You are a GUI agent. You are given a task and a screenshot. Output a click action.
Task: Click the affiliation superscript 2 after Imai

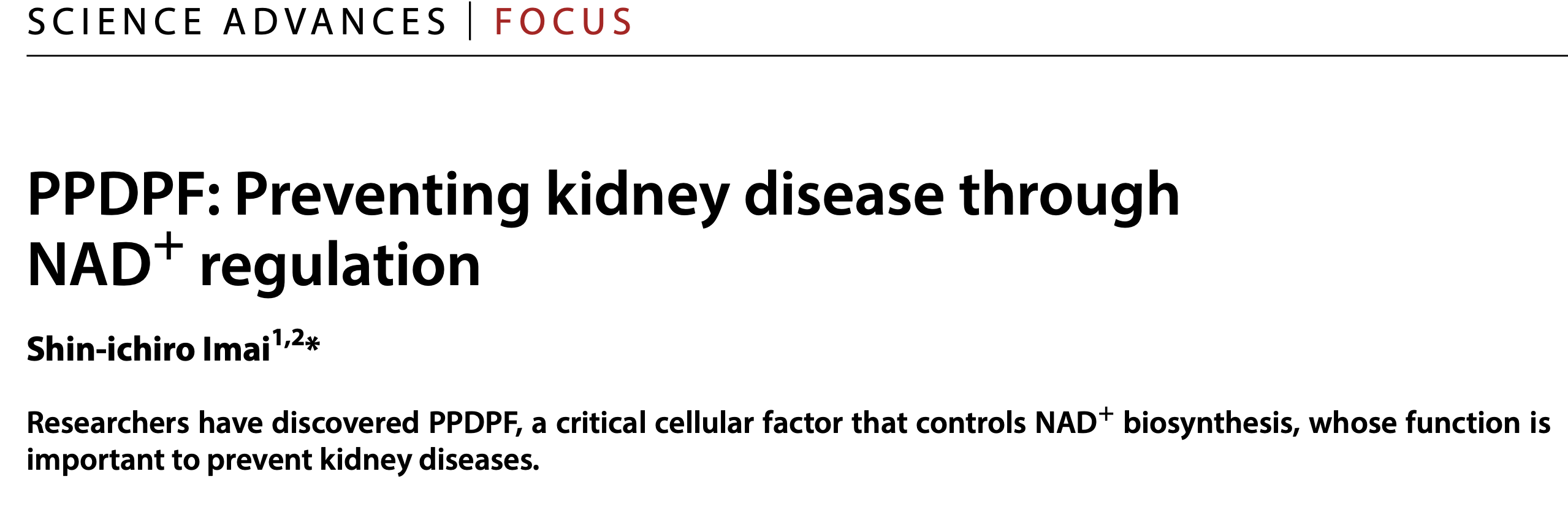pyautogui.click(x=298, y=338)
